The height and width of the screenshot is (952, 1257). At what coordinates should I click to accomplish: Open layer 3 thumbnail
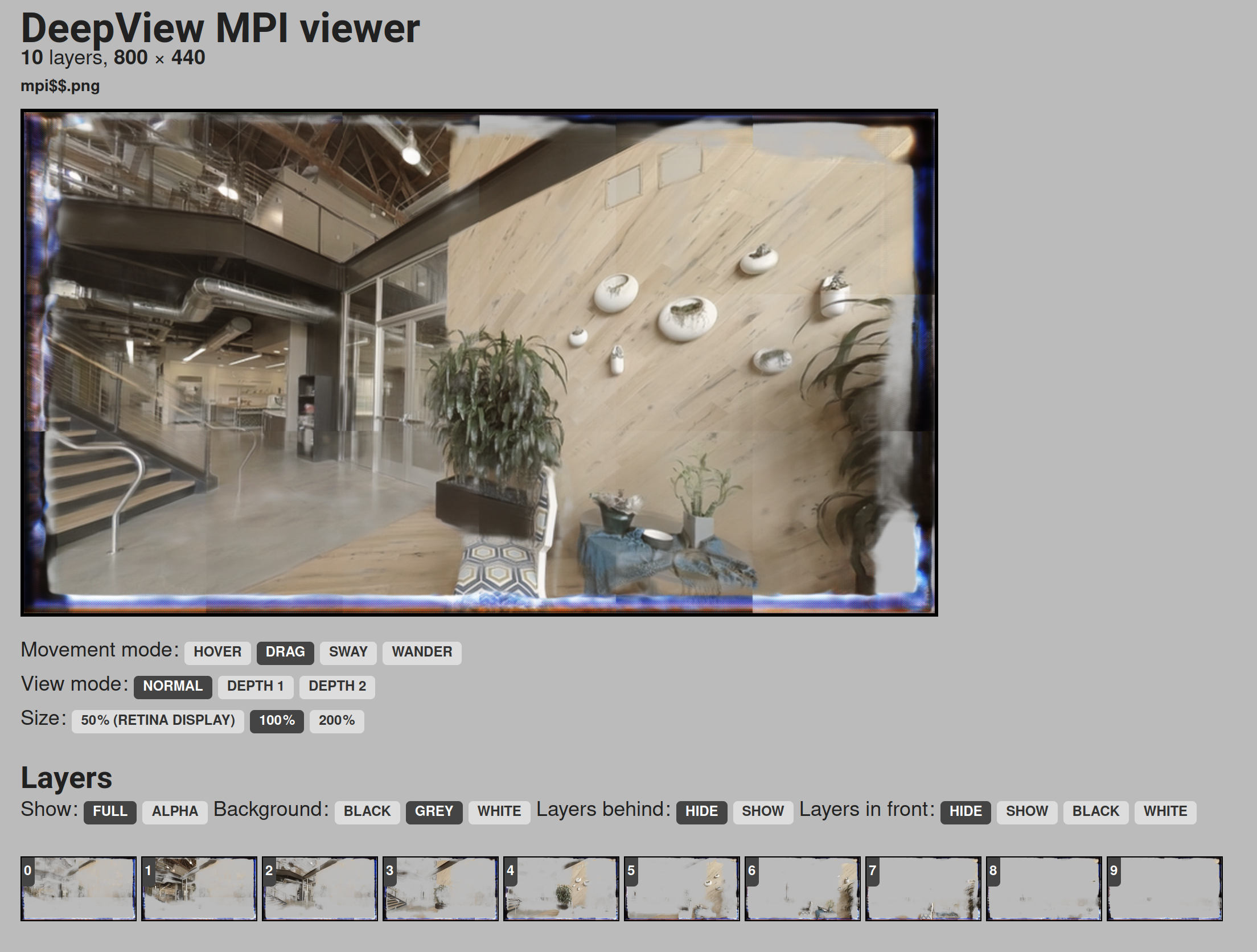[441, 888]
